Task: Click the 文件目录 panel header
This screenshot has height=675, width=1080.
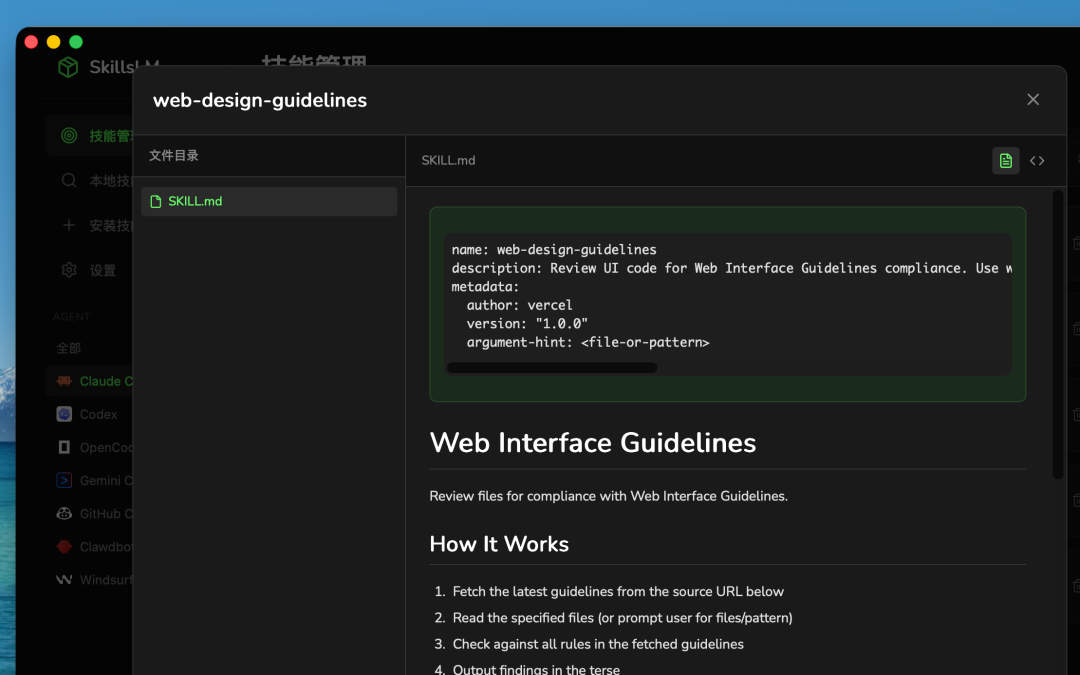Action: pos(174,156)
